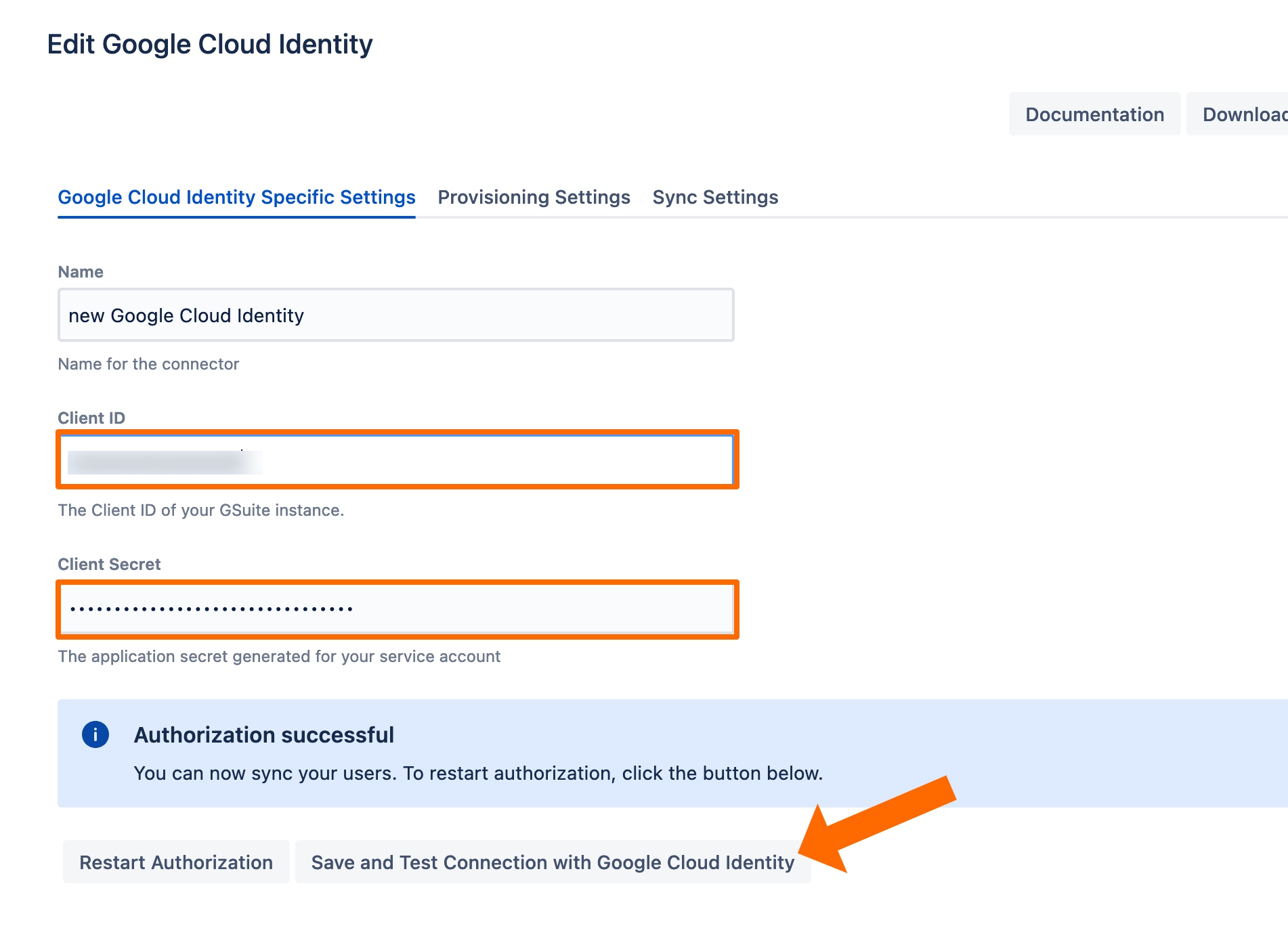Click the application secret description text

[x=279, y=657]
